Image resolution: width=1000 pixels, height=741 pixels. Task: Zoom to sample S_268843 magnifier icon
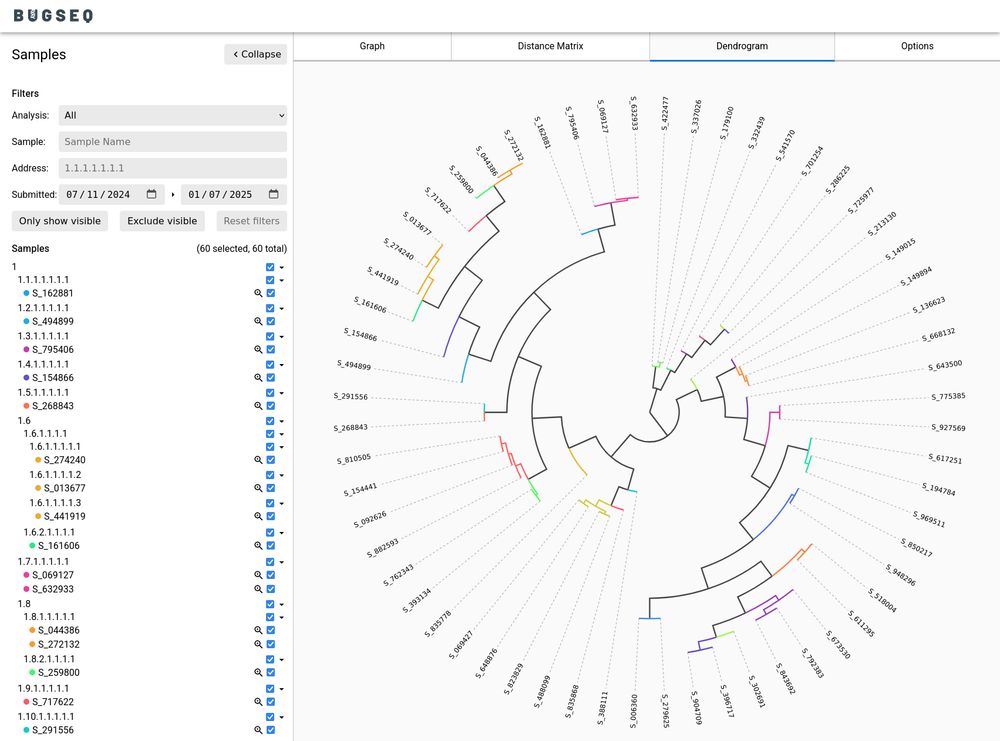[x=258, y=406]
